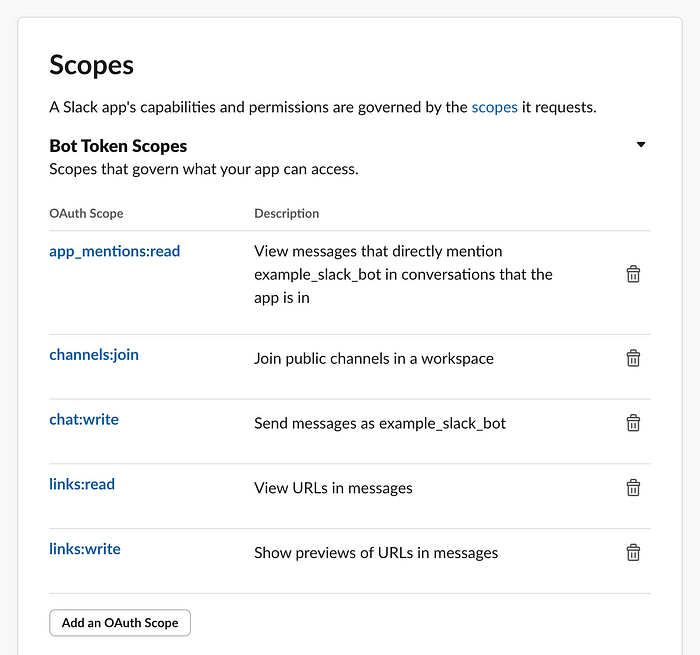700x655 pixels.
Task: Select the 'Join public channels in a workspace' description
Action: click(374, 359)
